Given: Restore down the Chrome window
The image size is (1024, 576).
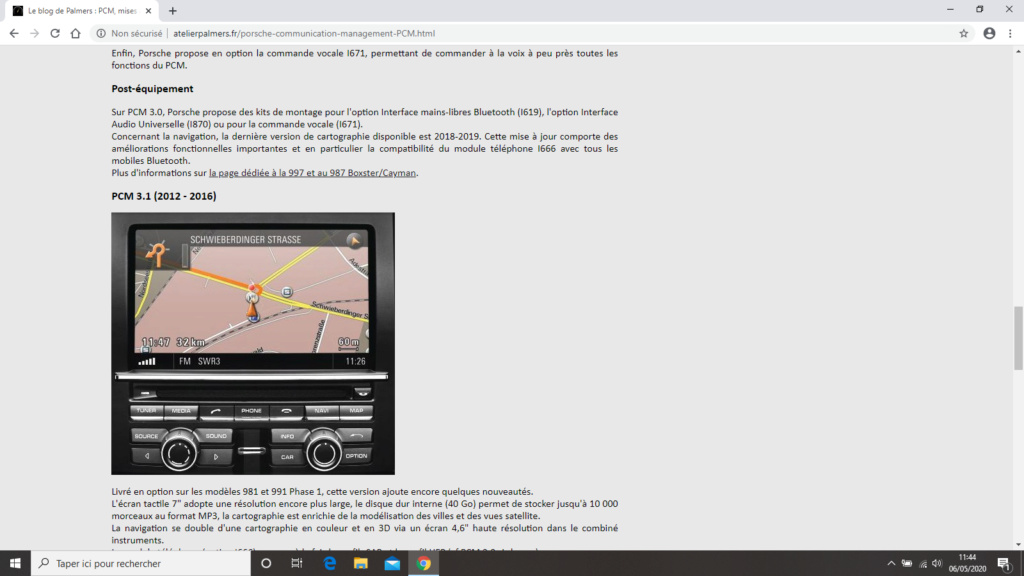Looking at the screenshot, I should point(980,10).
